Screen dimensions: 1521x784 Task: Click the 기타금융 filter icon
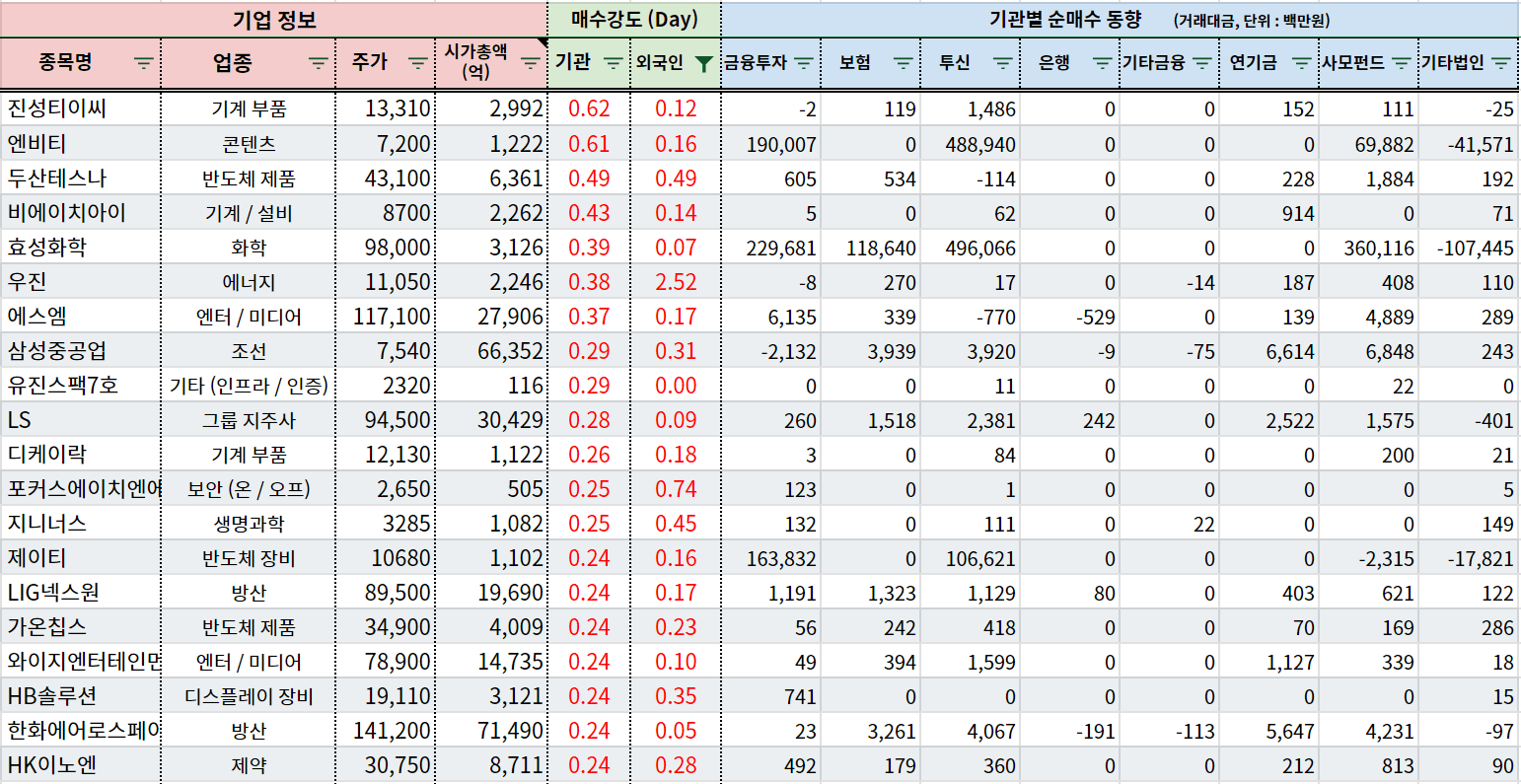coord(1202,63)
